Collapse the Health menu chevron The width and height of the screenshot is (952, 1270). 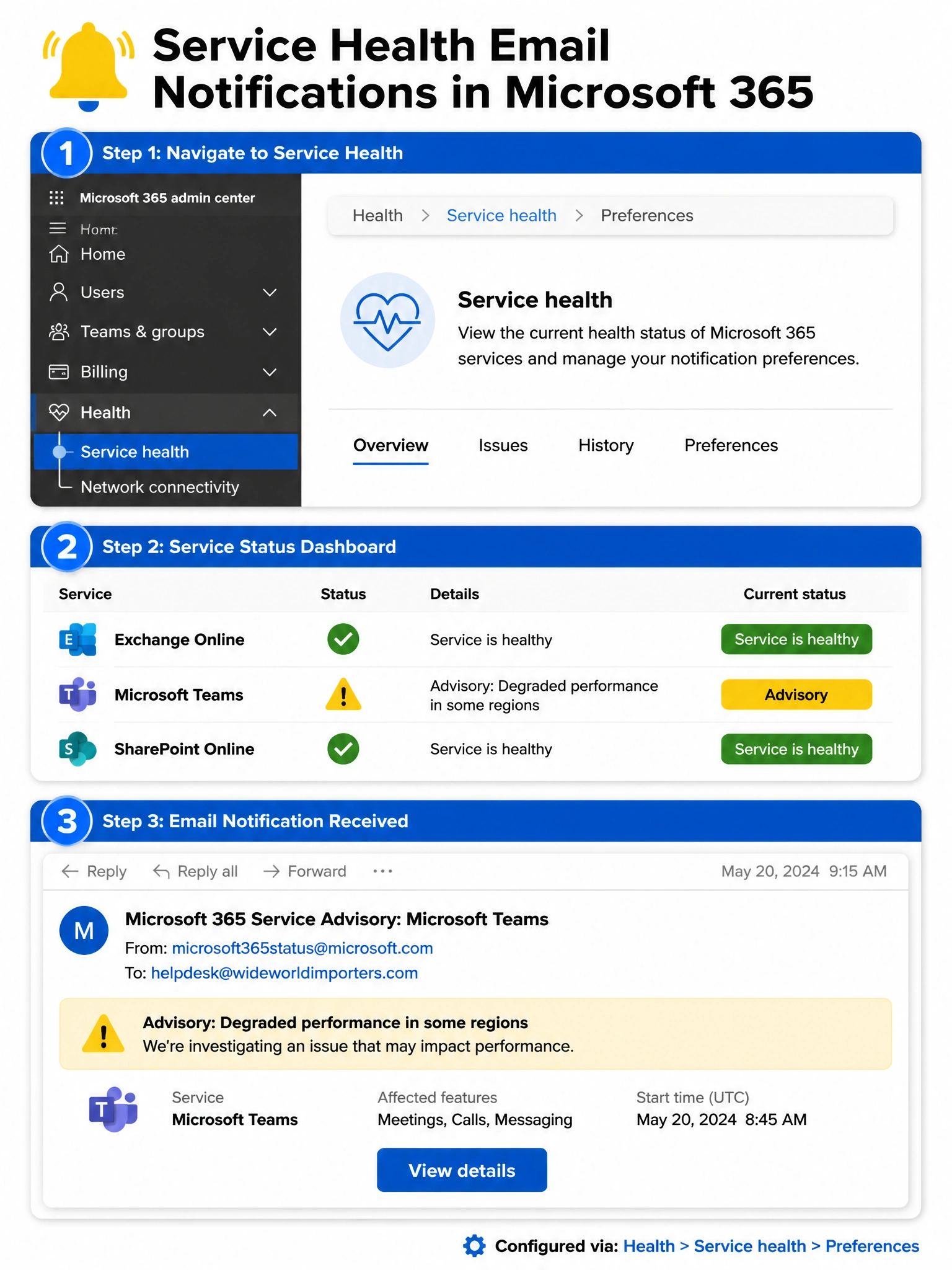click(270, 412)
